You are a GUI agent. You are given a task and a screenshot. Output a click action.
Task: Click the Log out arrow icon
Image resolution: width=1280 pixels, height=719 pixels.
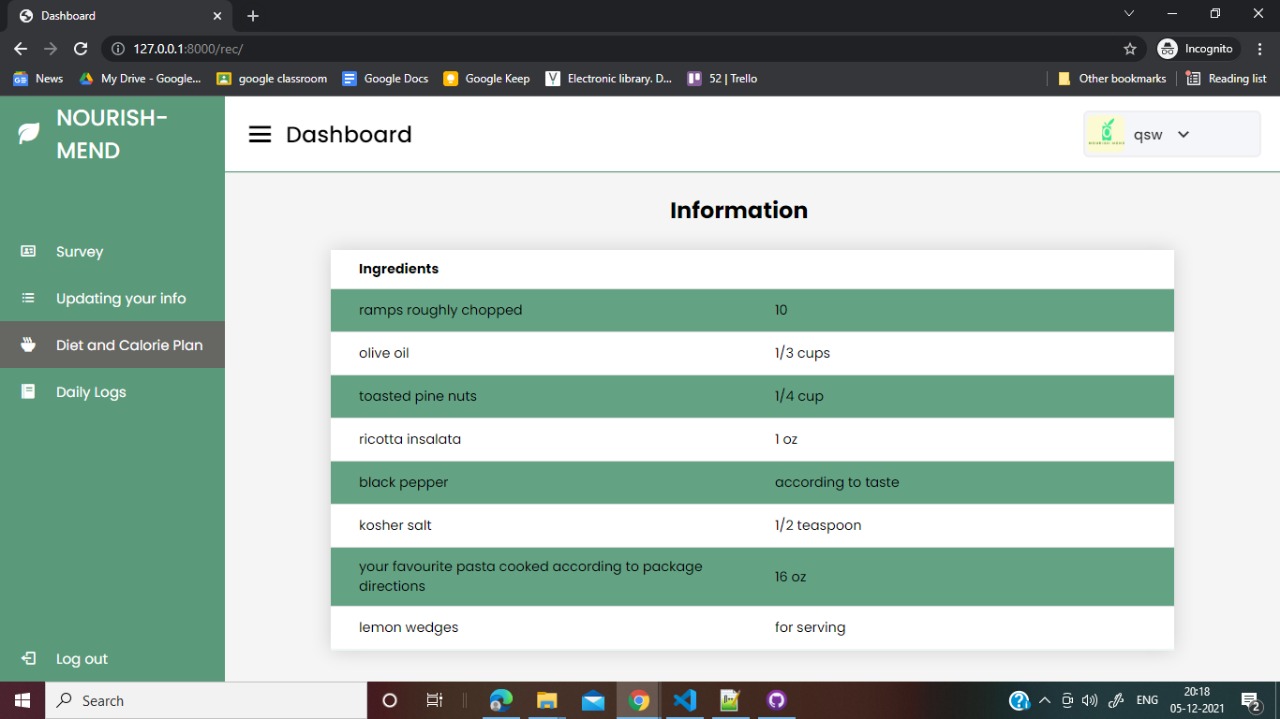pyautogui.click(x=28, y=658)
